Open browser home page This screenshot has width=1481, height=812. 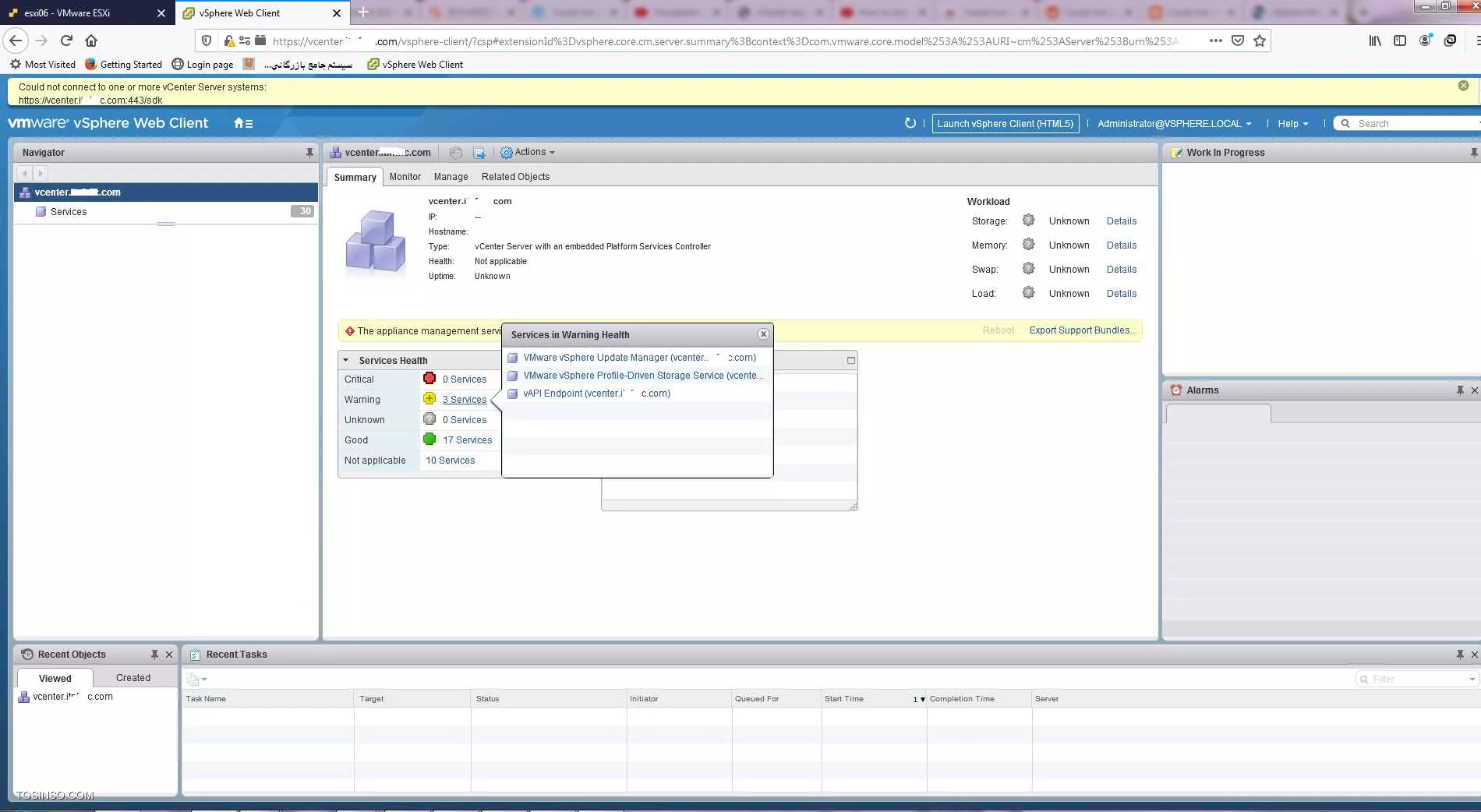click(91, 41)
